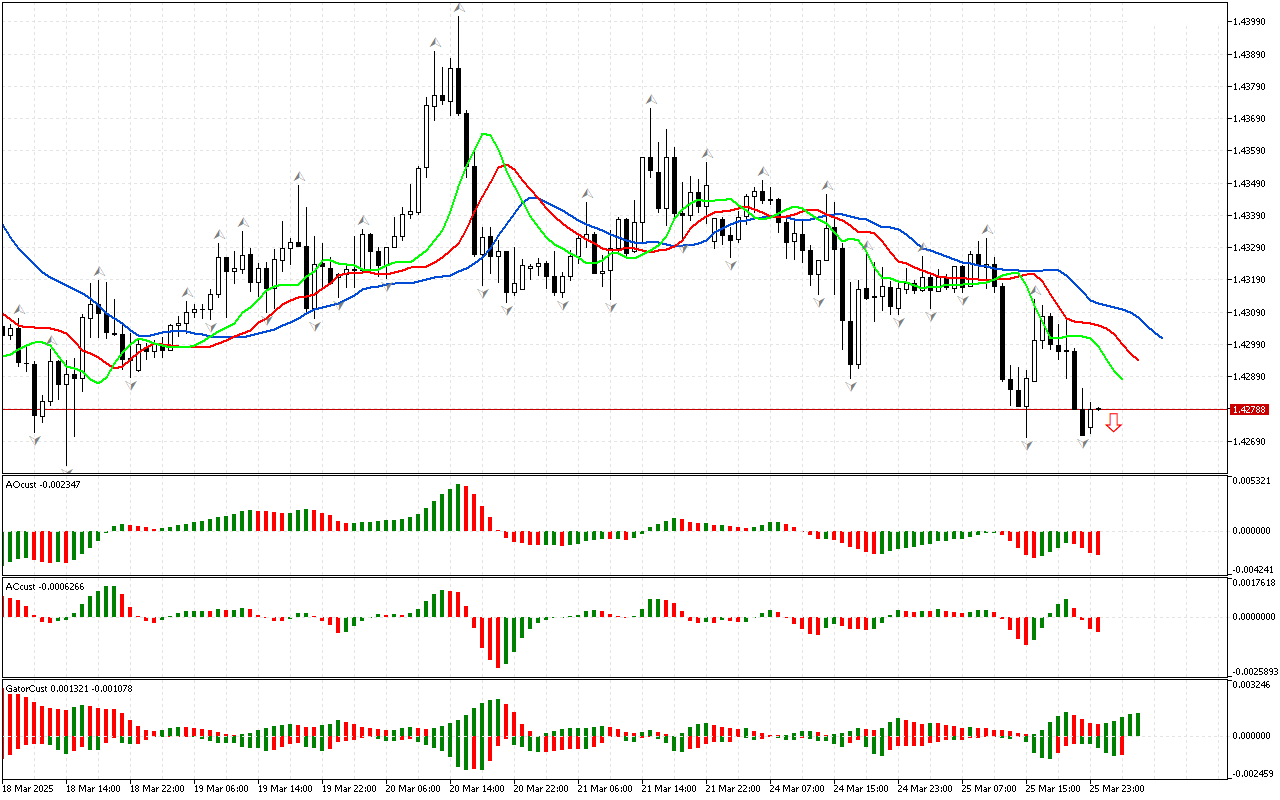Select the up fractal above the highest candle

click(458, 8)
